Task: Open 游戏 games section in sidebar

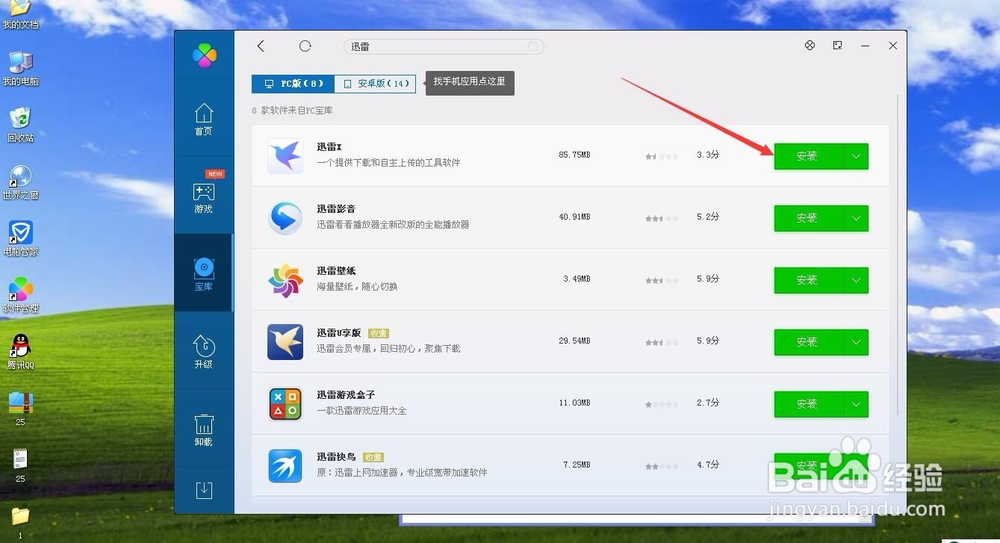Action: 203,197
